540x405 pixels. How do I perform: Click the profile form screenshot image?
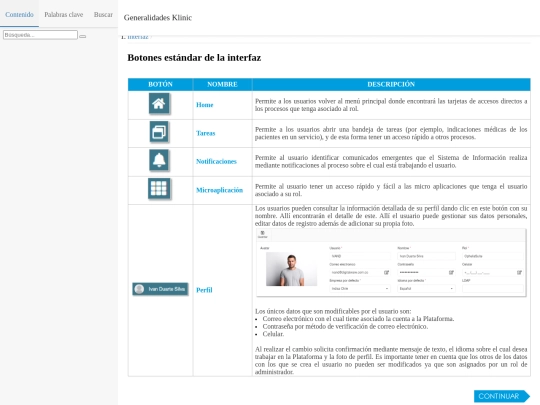[391, 262]
